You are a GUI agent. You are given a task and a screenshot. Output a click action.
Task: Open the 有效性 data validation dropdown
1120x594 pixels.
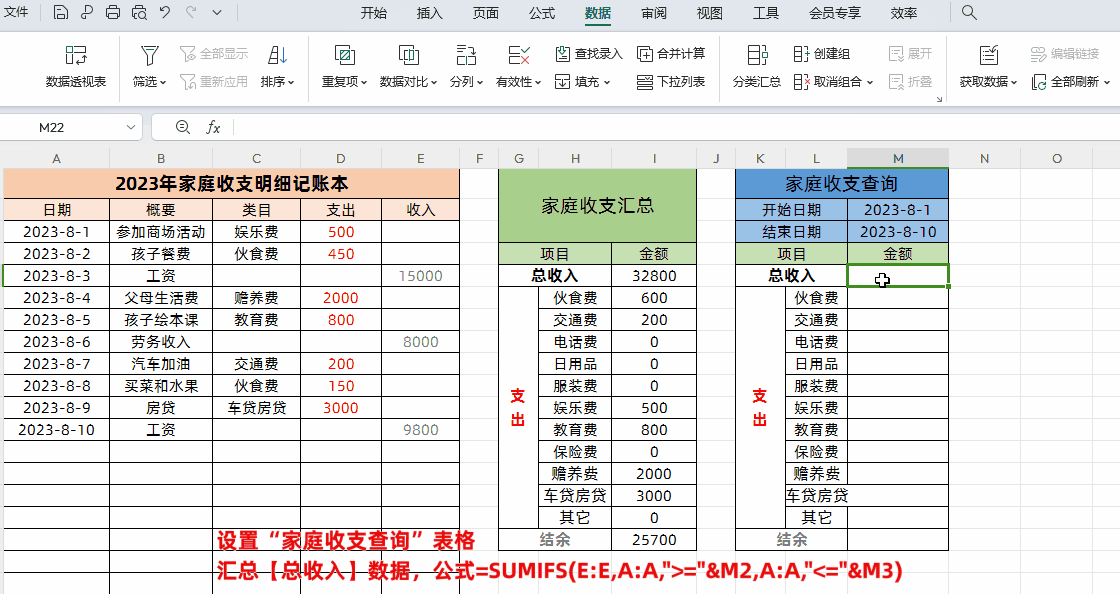[519, 81]
